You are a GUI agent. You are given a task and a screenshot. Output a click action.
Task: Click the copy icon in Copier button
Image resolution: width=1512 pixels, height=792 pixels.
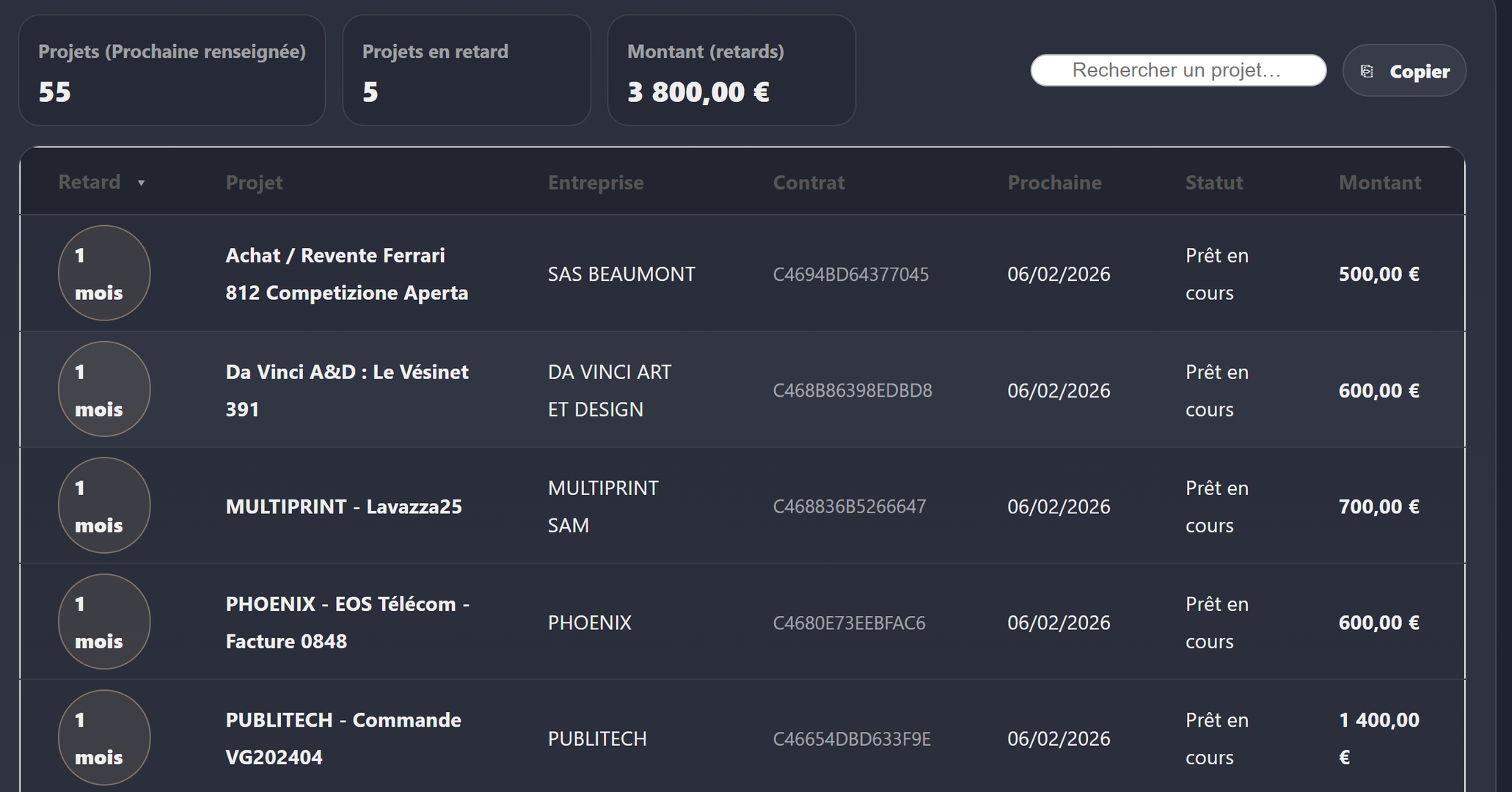coord(1367,71)
